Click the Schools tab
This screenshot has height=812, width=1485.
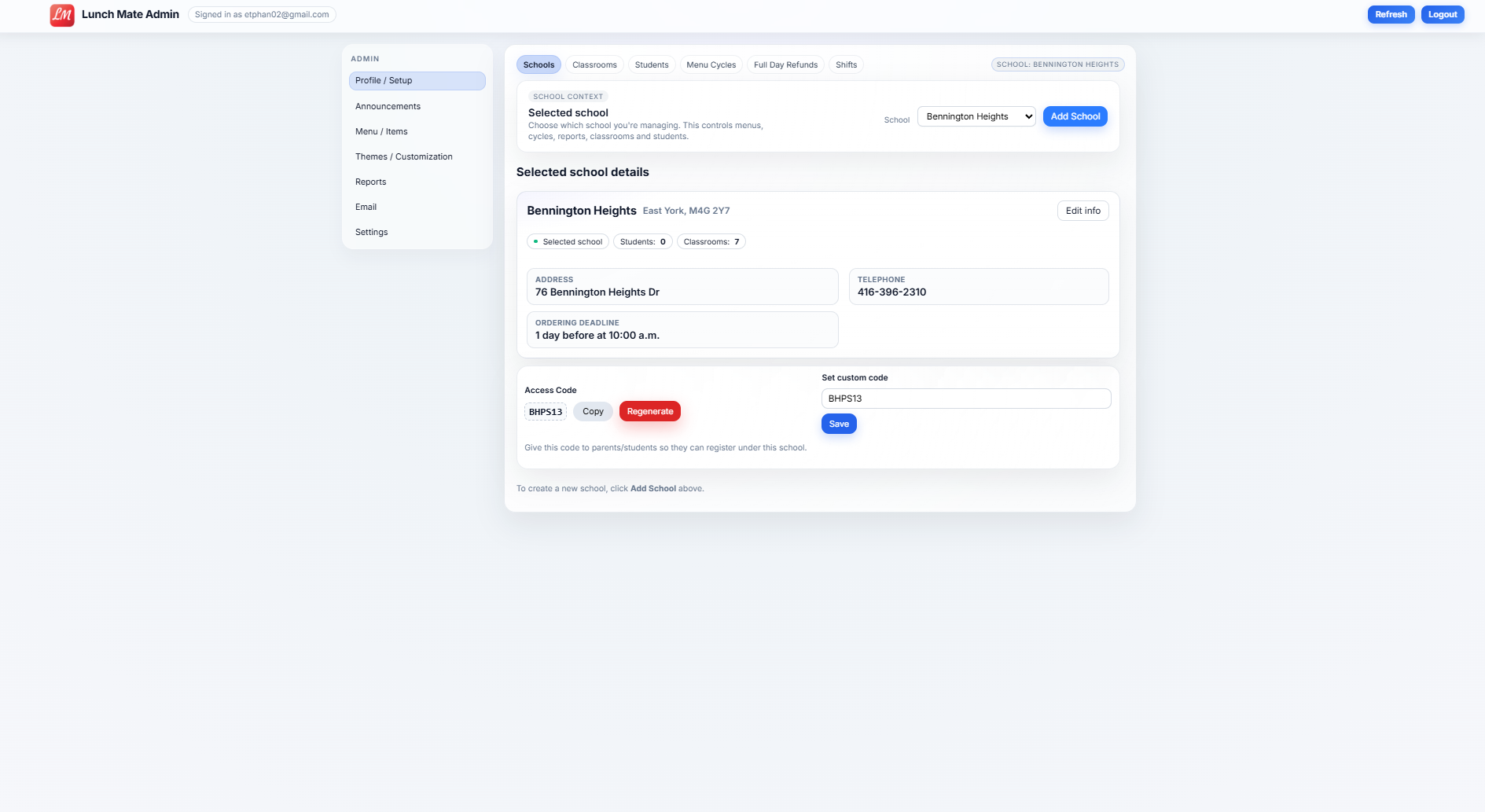(x=538, y=65)
